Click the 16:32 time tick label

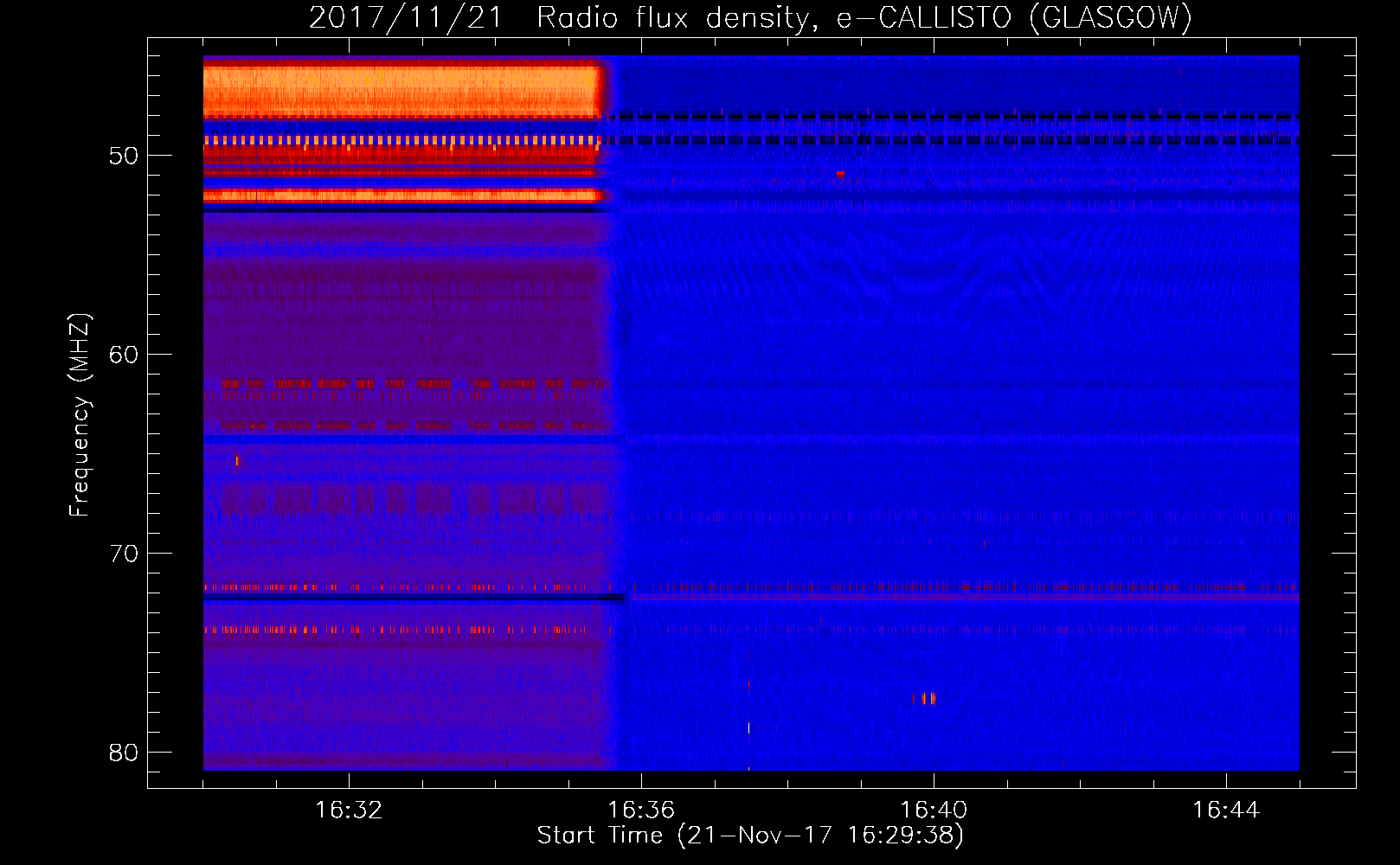click(349, 811)
